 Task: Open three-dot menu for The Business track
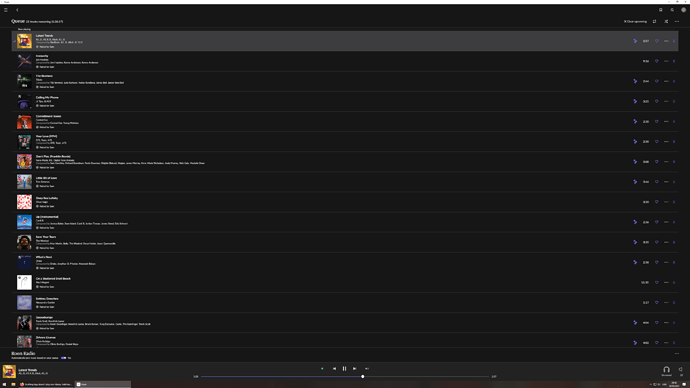666,81
